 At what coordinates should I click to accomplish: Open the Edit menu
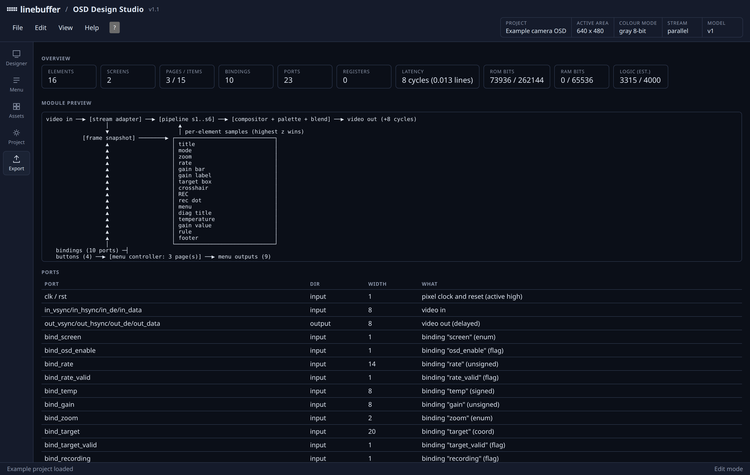click(x=41, y=28)
